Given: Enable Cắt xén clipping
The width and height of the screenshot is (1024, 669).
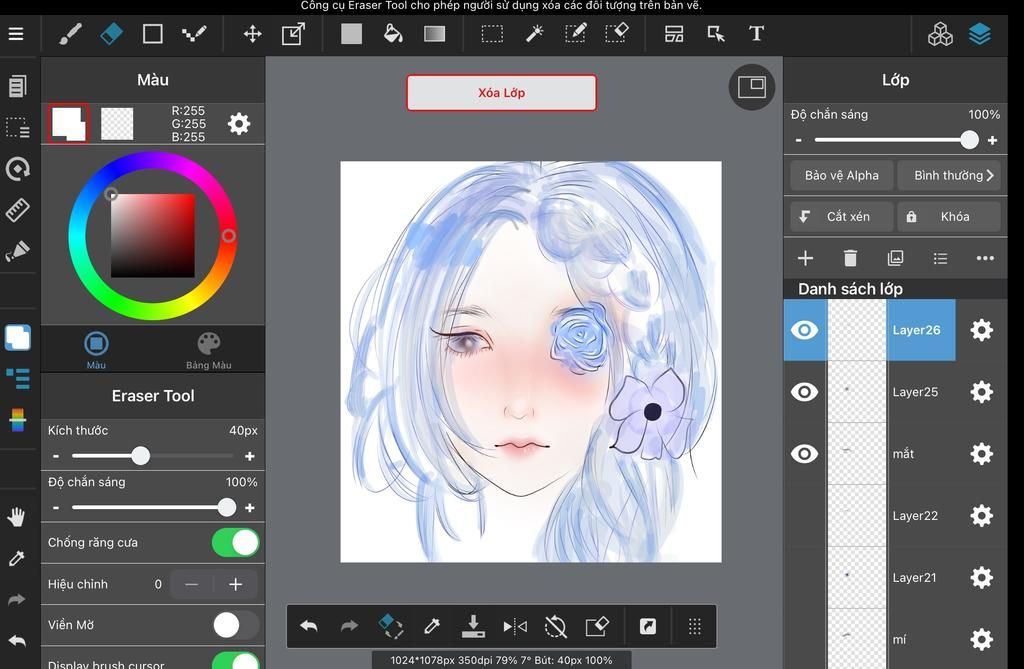Looking at the screenshot, I should tap(841, 216).
